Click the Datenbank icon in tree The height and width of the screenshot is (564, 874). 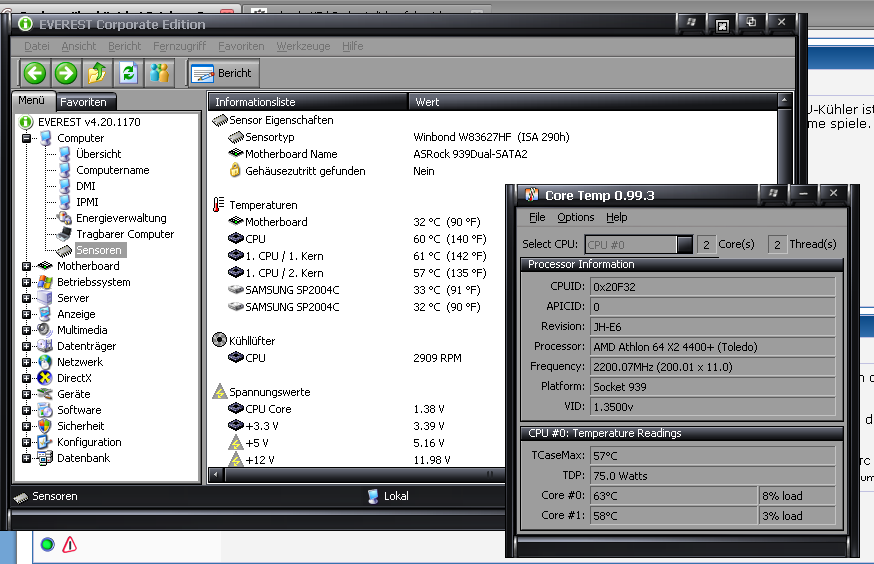pyautogui.click(x=45, y=458)
